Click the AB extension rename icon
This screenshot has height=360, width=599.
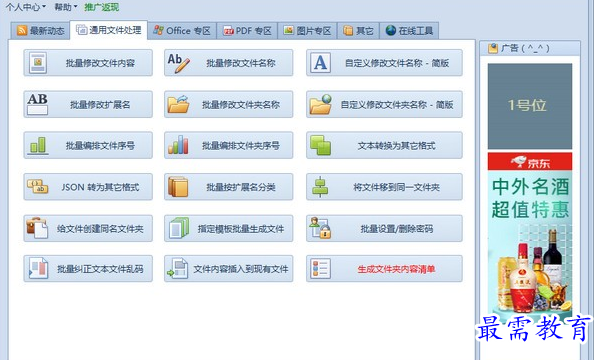[x=37, y=104]
